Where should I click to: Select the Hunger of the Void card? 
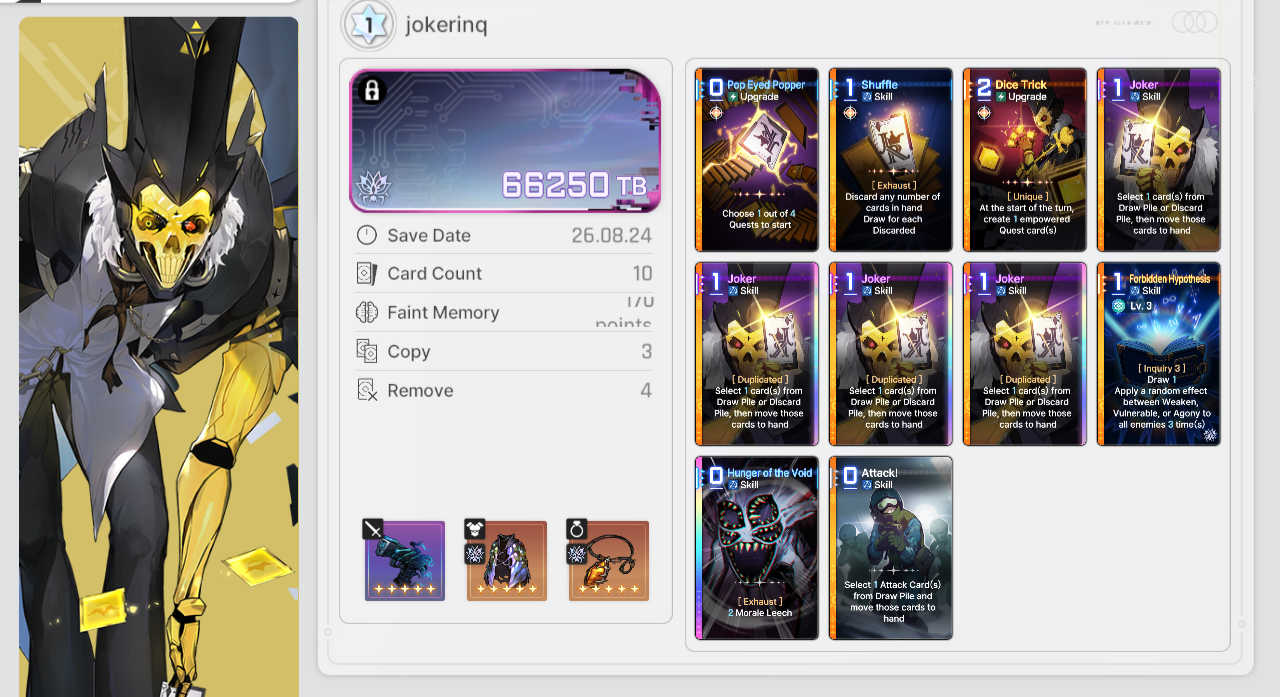click(757, 548)
